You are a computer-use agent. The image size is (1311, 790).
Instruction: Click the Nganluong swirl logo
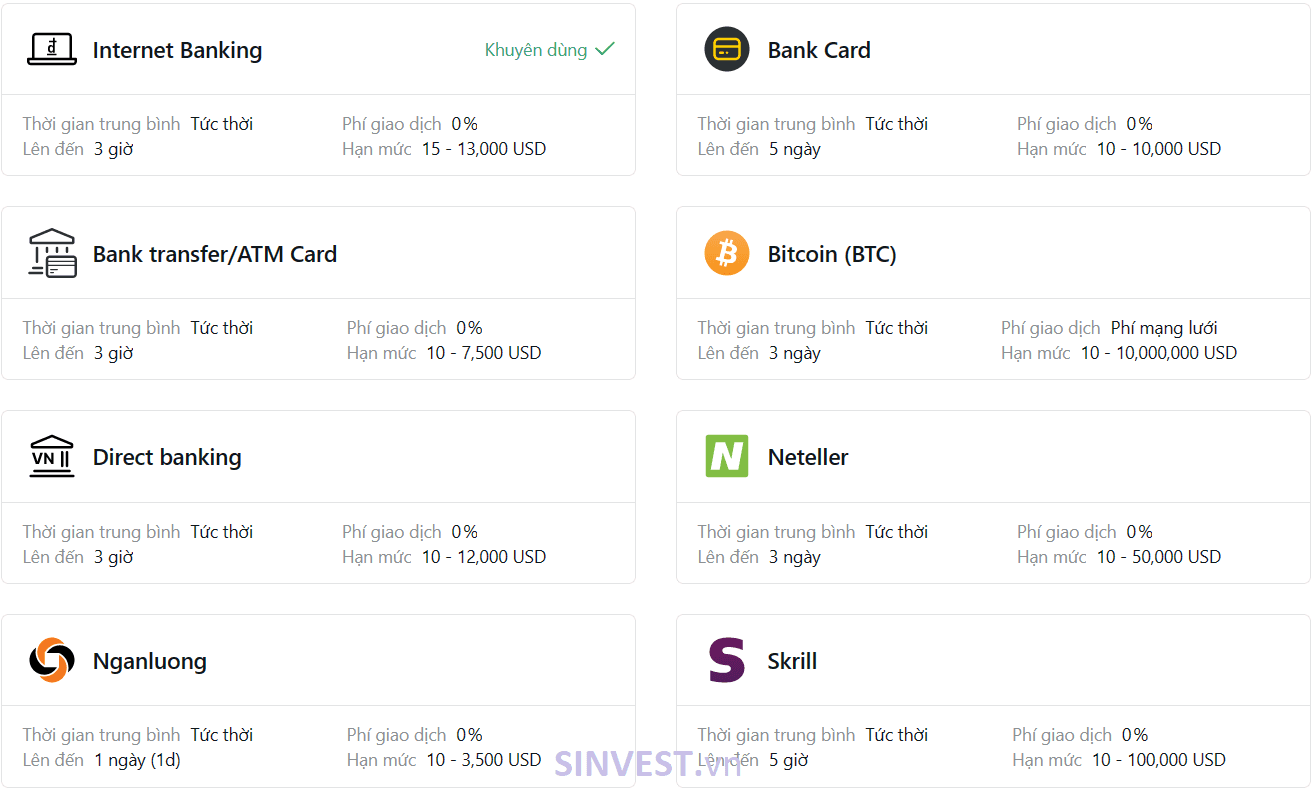[x=52, y=660]
